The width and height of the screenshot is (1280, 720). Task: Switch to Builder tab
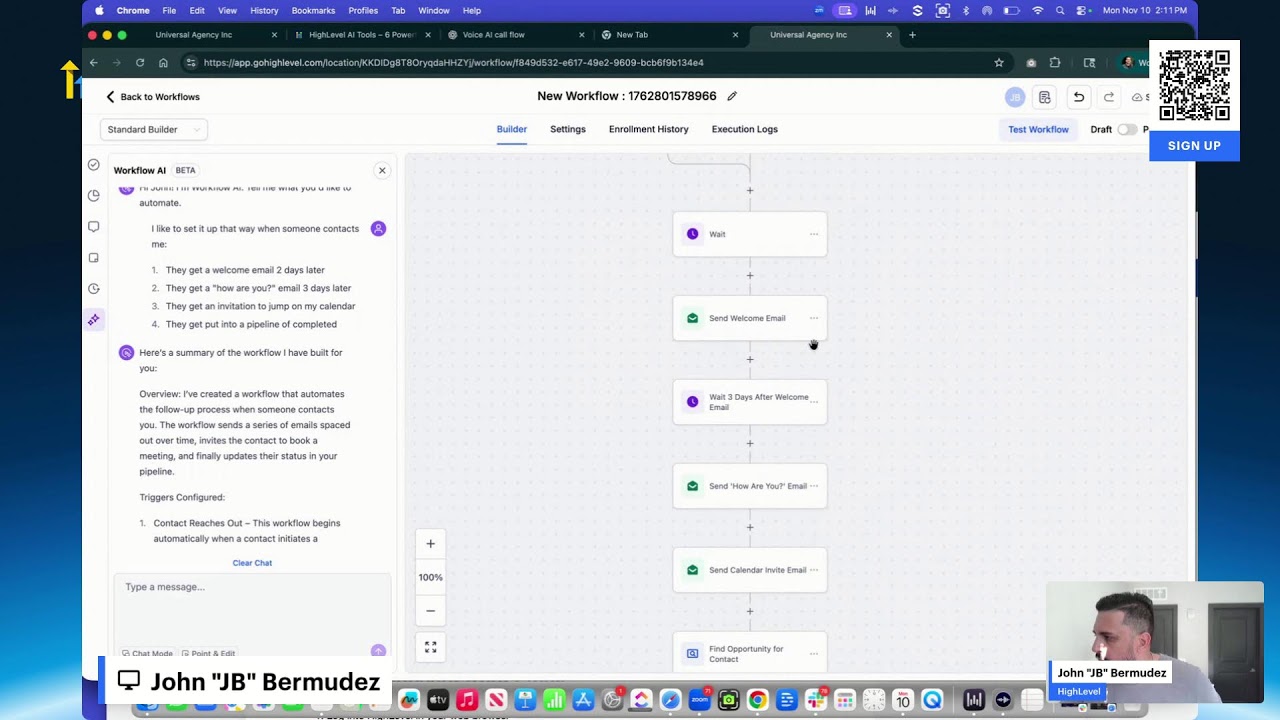point(511,129)
